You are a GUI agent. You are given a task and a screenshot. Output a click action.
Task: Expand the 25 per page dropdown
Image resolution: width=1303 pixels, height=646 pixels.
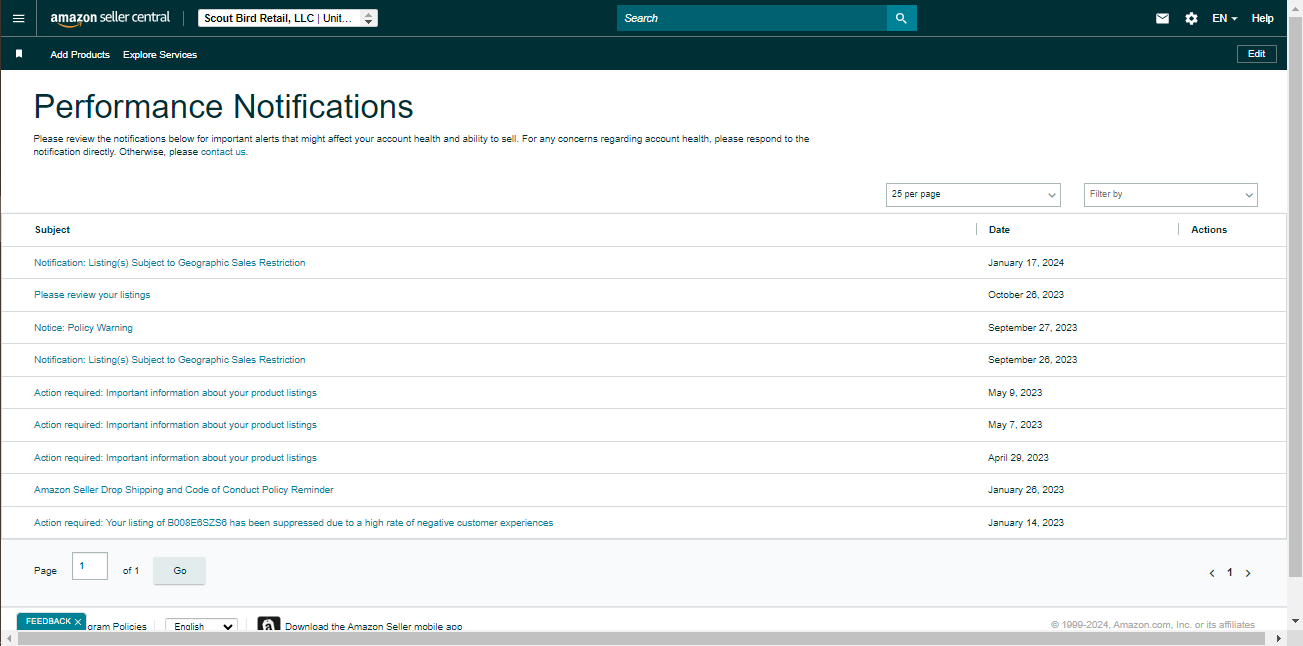click(973, 195)
